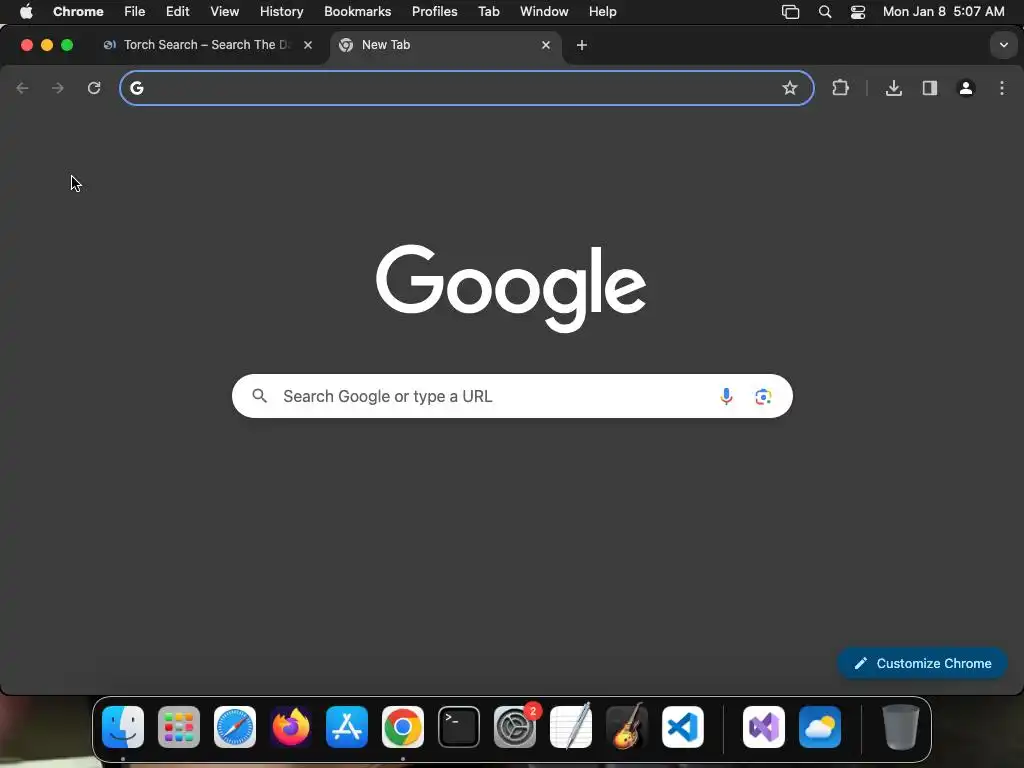Screen dimensions: 1024x768
Task: Open the profile avatar icon
Action: pyautogui.click(x=966, y=88)
